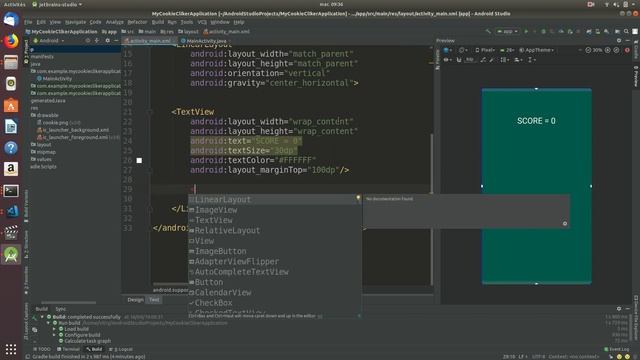Click the Make Project hammer icon
The width and height of the screenshot is (640, 360).
488,31
